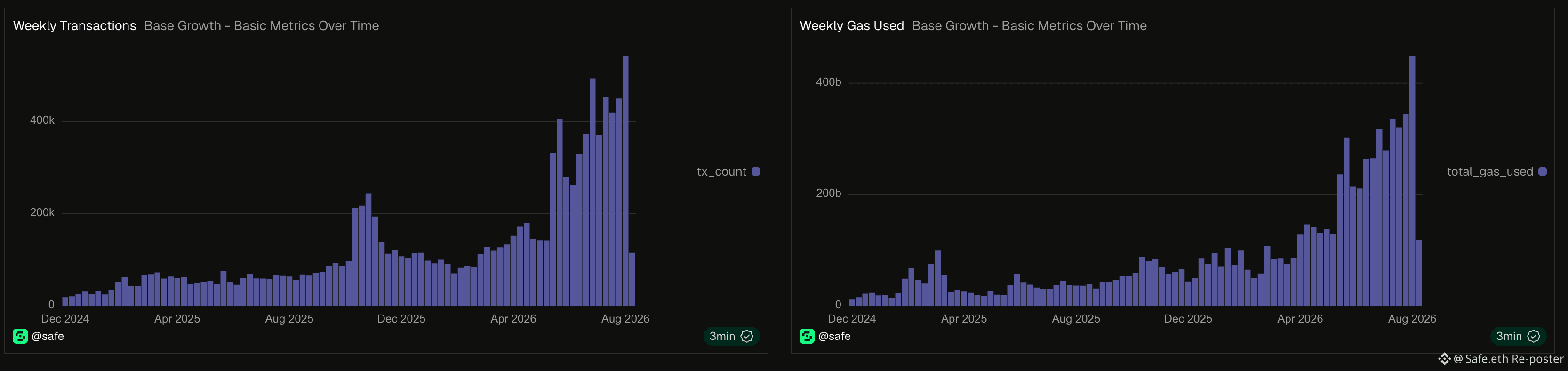Click the Apr 2025 axis label in Weekly Gas Used
The width and height of the screenshot is (1568, 371).
coord(964,319)
